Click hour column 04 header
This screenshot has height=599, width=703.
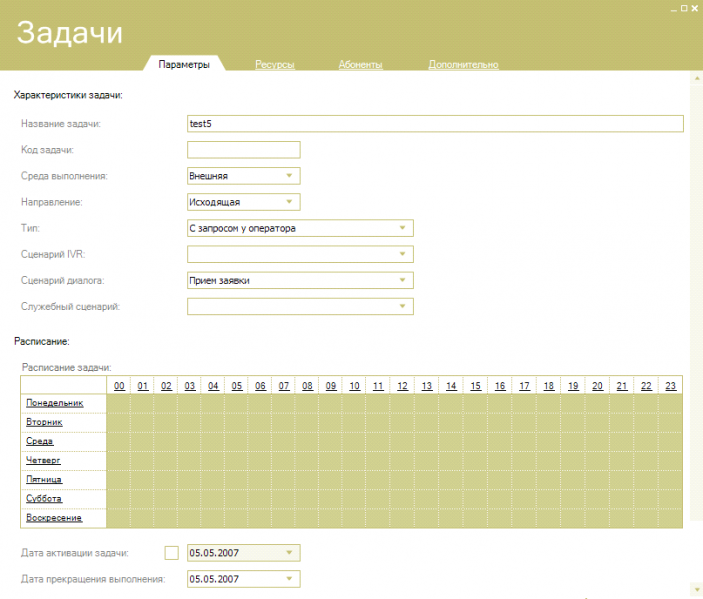(x=213, y=386)
